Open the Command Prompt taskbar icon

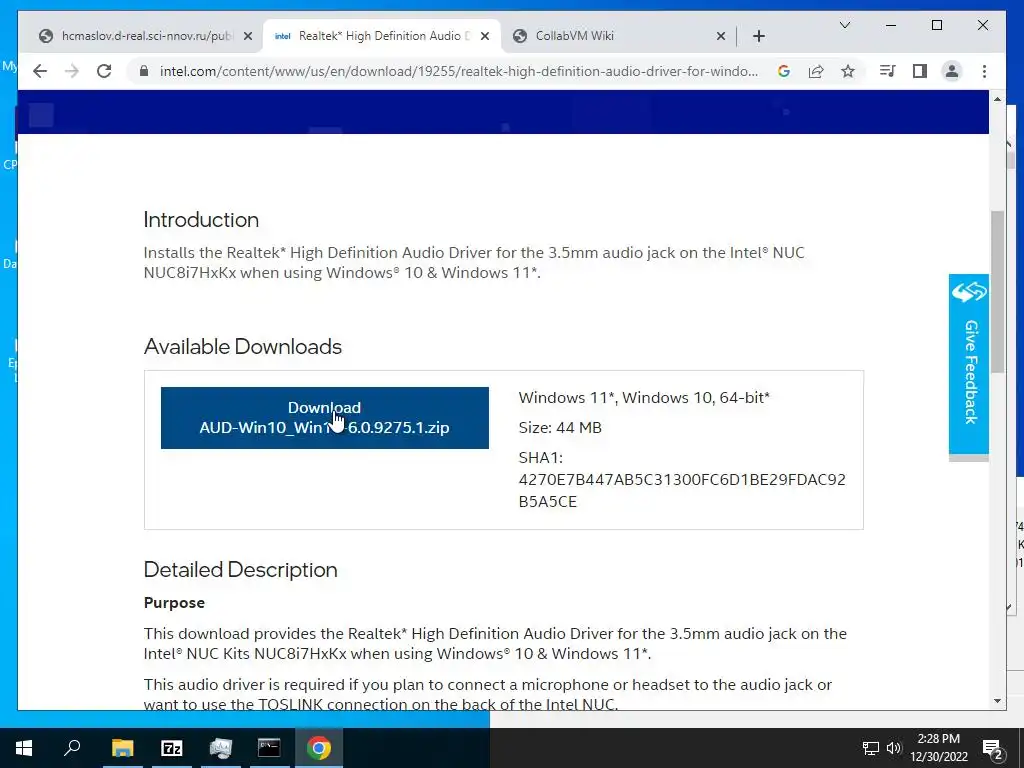(x=269, y=748)
